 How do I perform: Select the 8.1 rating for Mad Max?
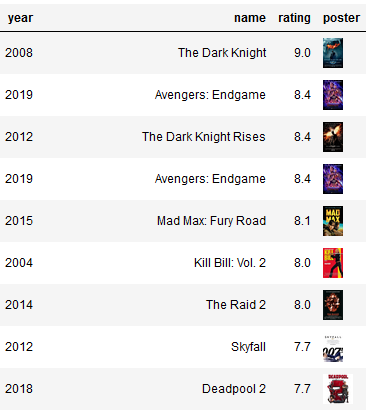point(302,221)
